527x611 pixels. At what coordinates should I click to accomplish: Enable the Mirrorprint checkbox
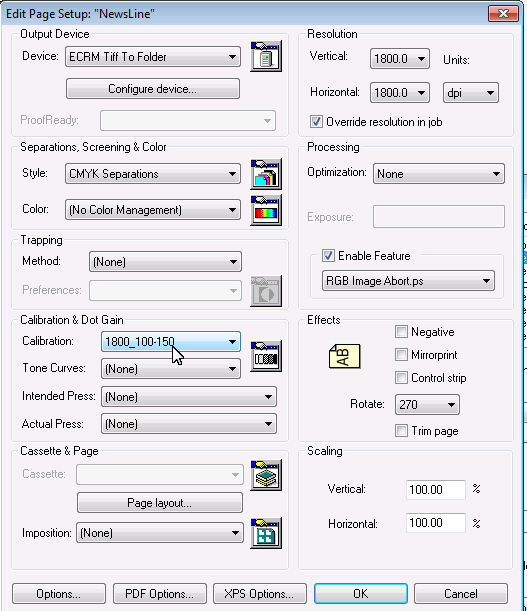tap(401, 355)
